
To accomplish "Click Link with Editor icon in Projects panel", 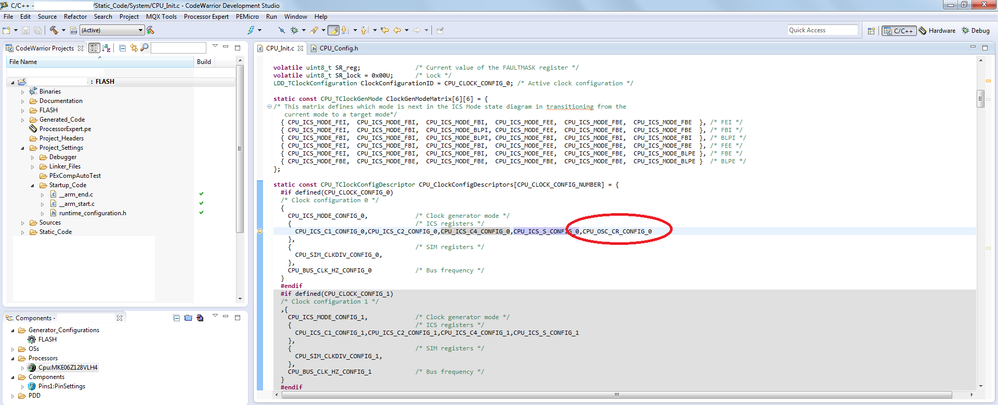I will (134, 48).
